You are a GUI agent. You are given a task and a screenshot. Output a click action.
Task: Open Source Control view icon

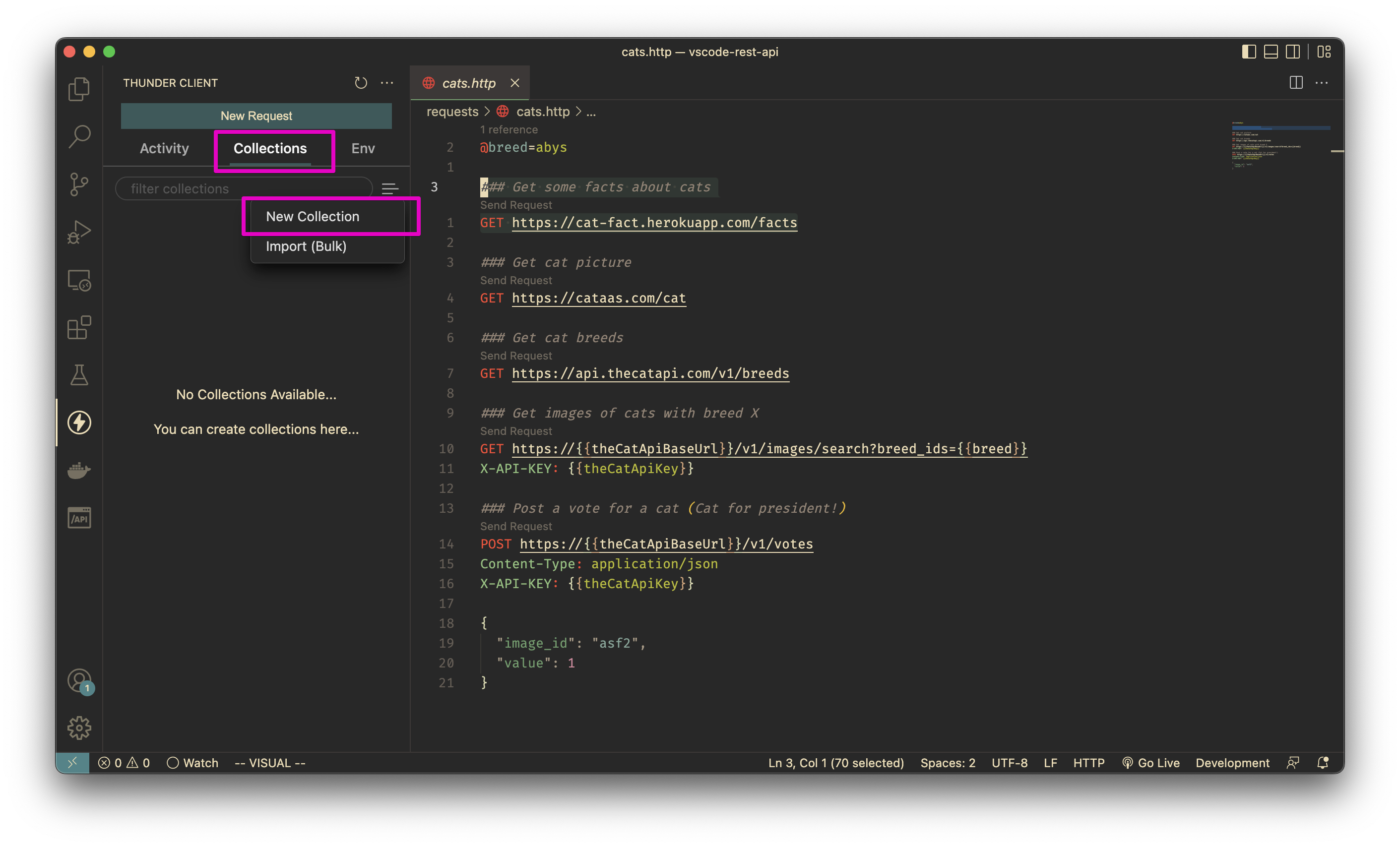79,184
